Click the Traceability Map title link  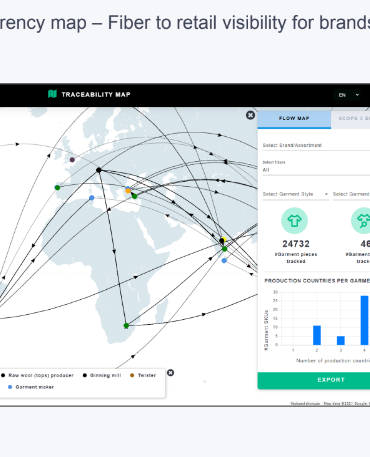tap(96, 94)
